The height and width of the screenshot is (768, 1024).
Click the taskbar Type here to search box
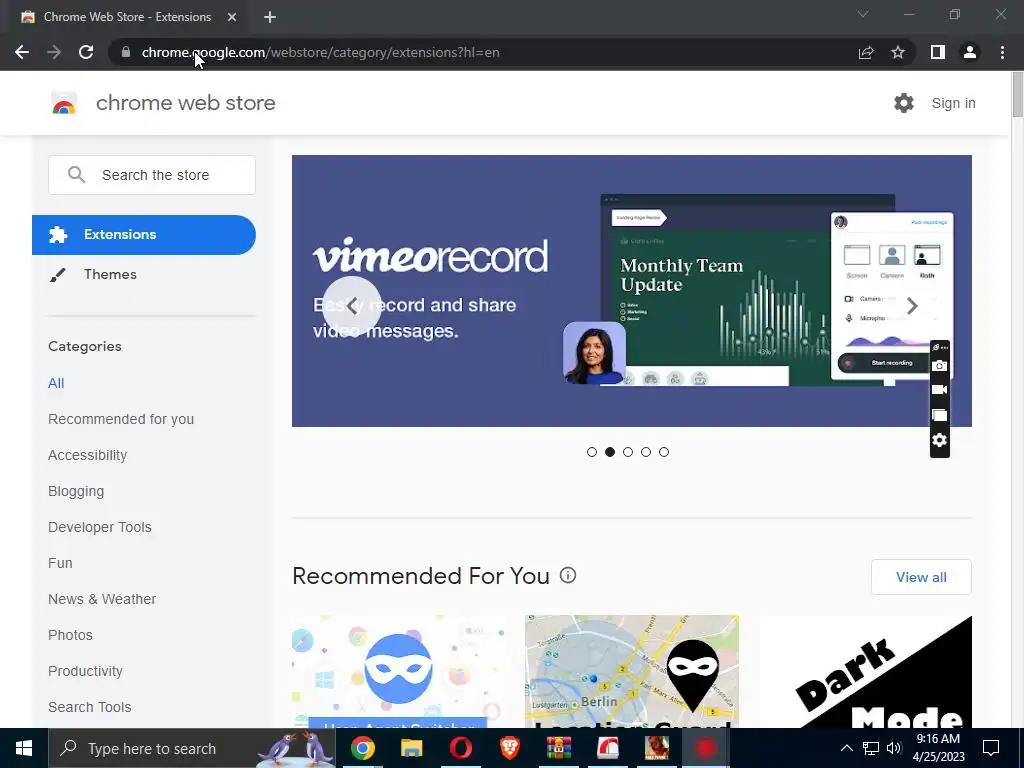tap(191, 748)
